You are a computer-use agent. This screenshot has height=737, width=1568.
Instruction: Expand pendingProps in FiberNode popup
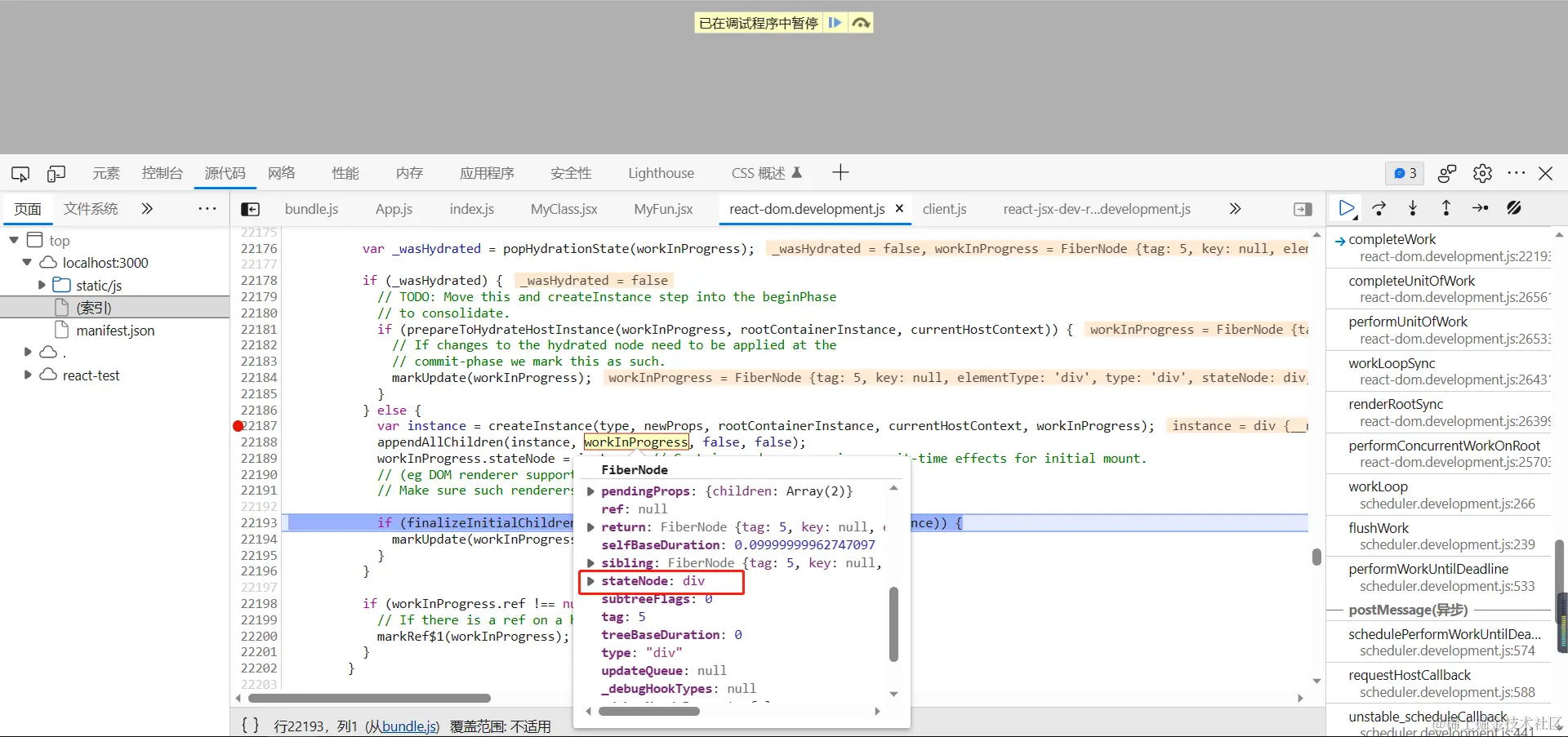point(590,491)
